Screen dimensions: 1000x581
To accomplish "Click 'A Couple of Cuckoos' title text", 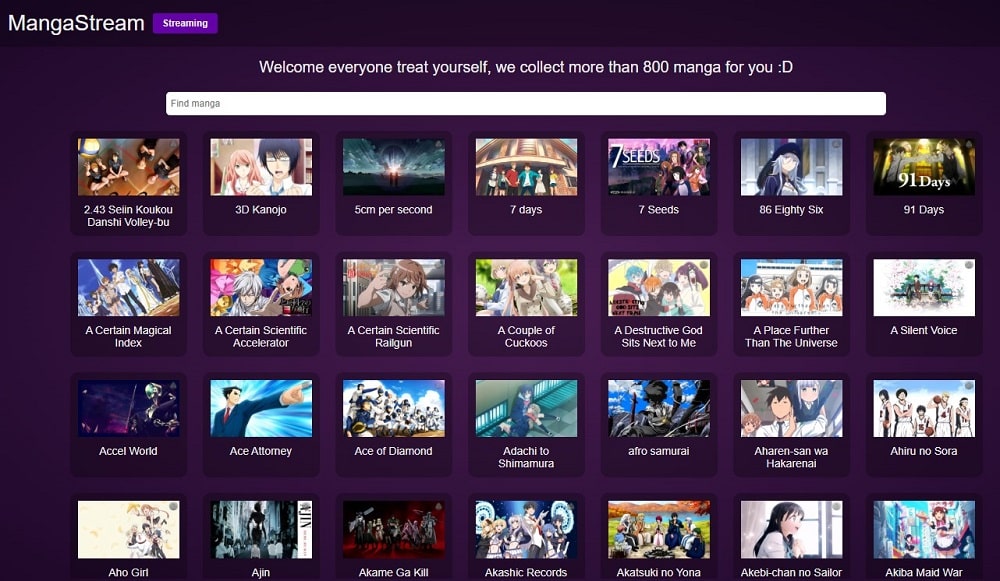I will click(x=526, y=337).
